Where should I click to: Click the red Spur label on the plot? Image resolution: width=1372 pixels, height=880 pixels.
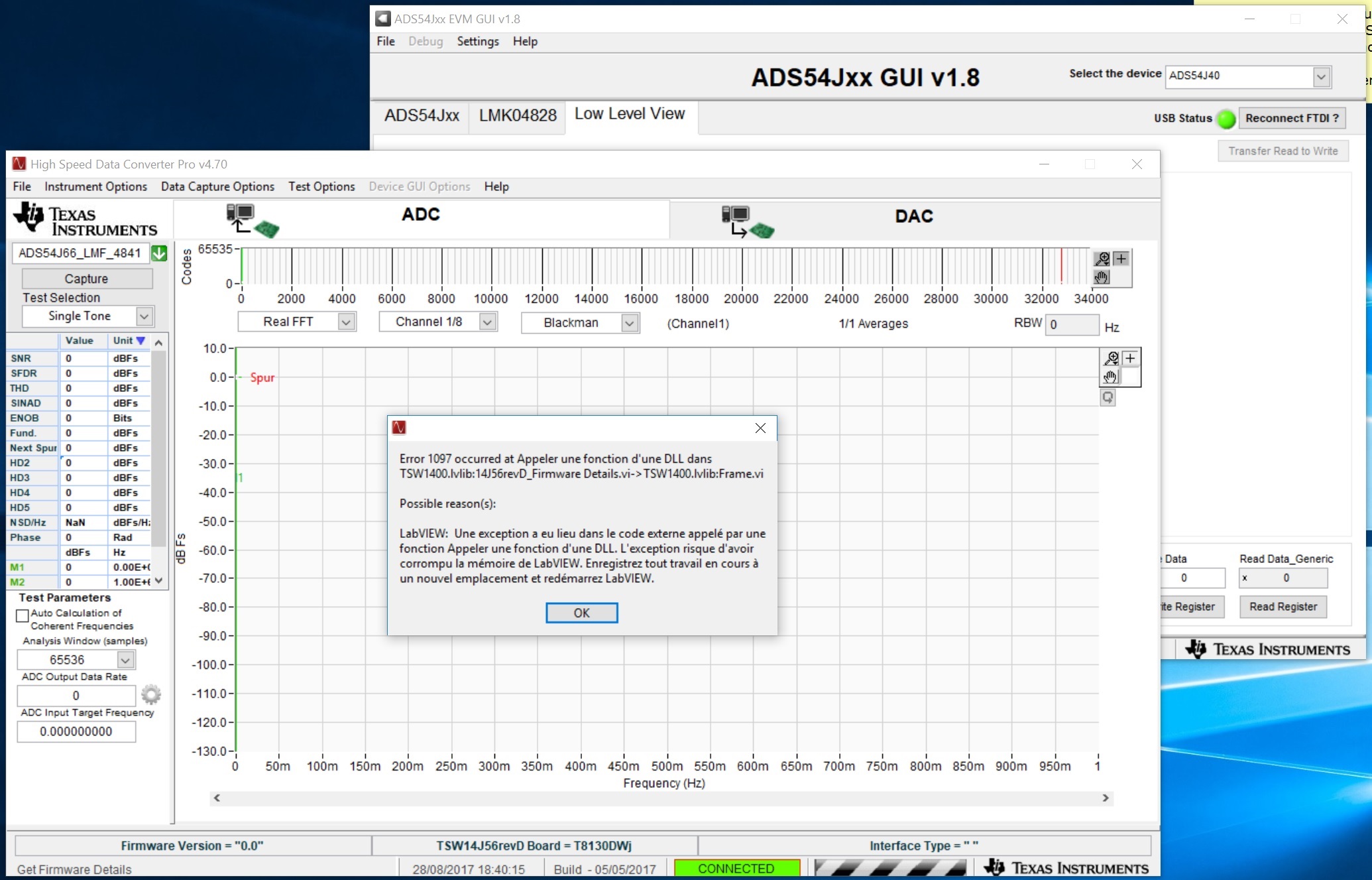click(x=262, y=377)
